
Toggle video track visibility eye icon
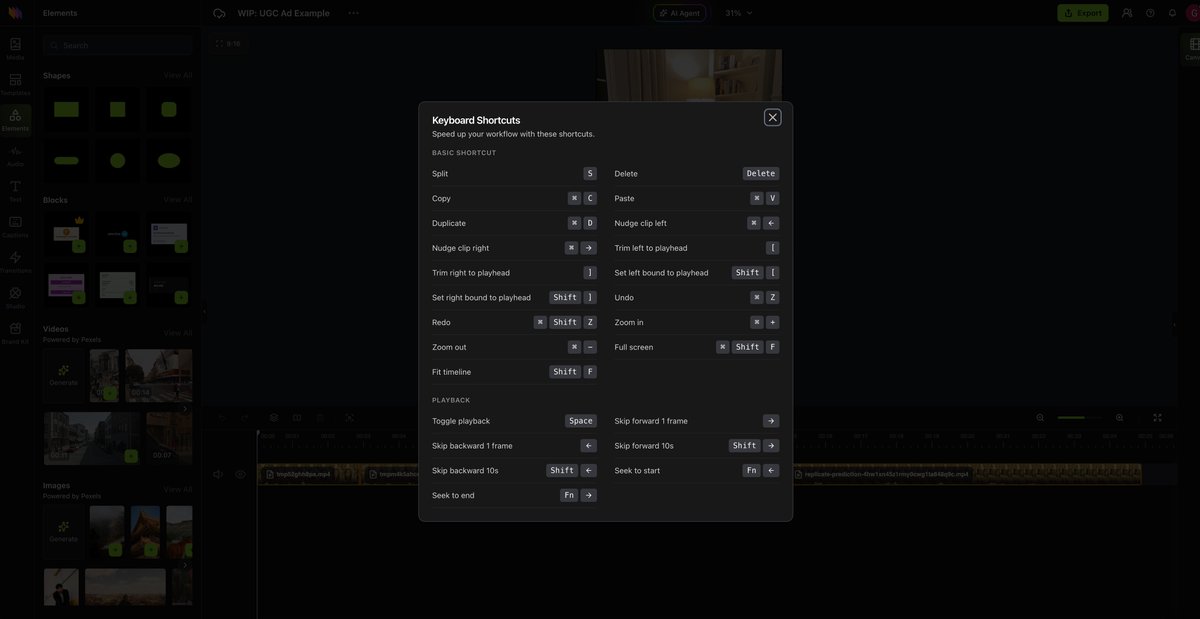pyautogui.click(x=240, y=474)
